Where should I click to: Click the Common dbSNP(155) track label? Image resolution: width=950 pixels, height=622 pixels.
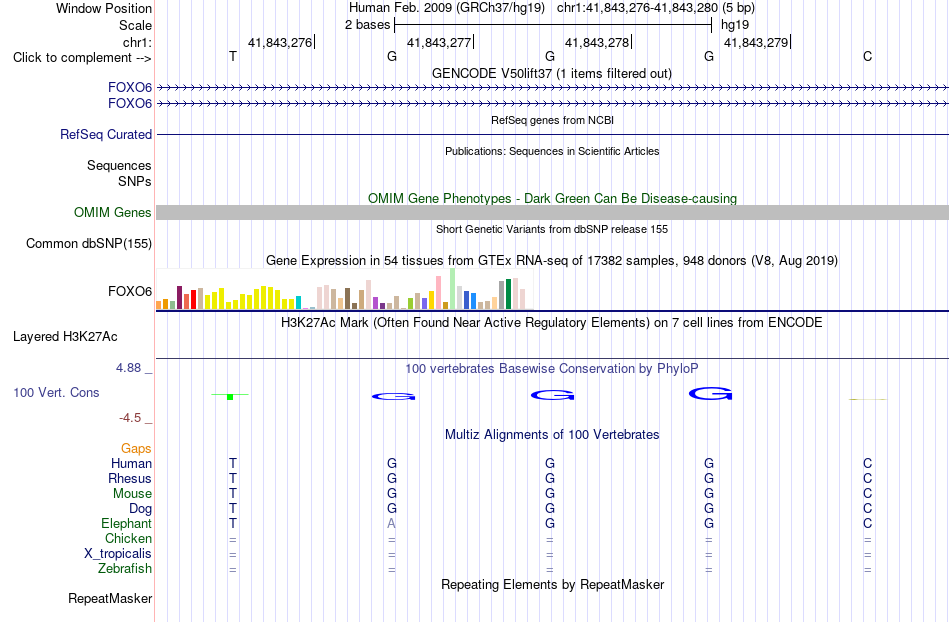tap(89, 243)
